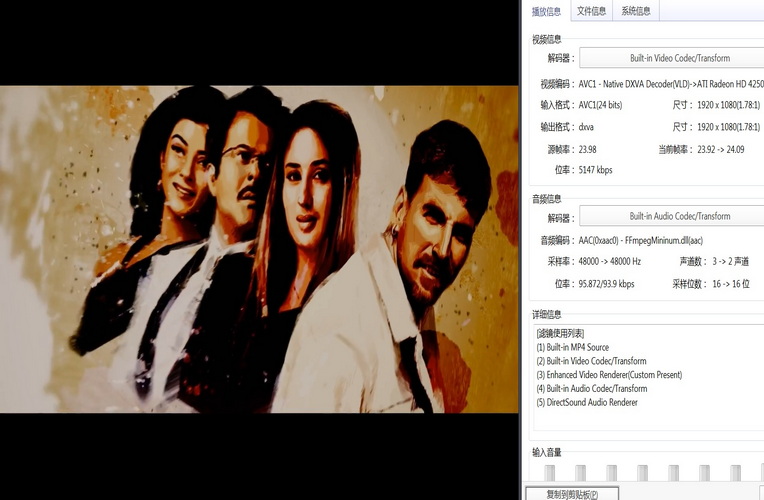Click the third input volume level bar
The image size is (764, 500).
[611, 472]
